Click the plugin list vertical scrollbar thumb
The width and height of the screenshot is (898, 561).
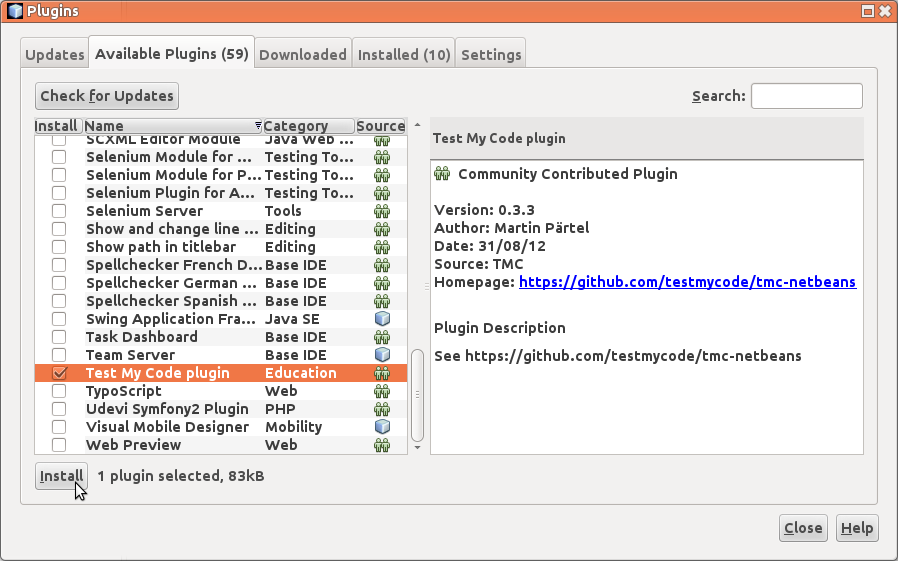[x=417, y=395]
